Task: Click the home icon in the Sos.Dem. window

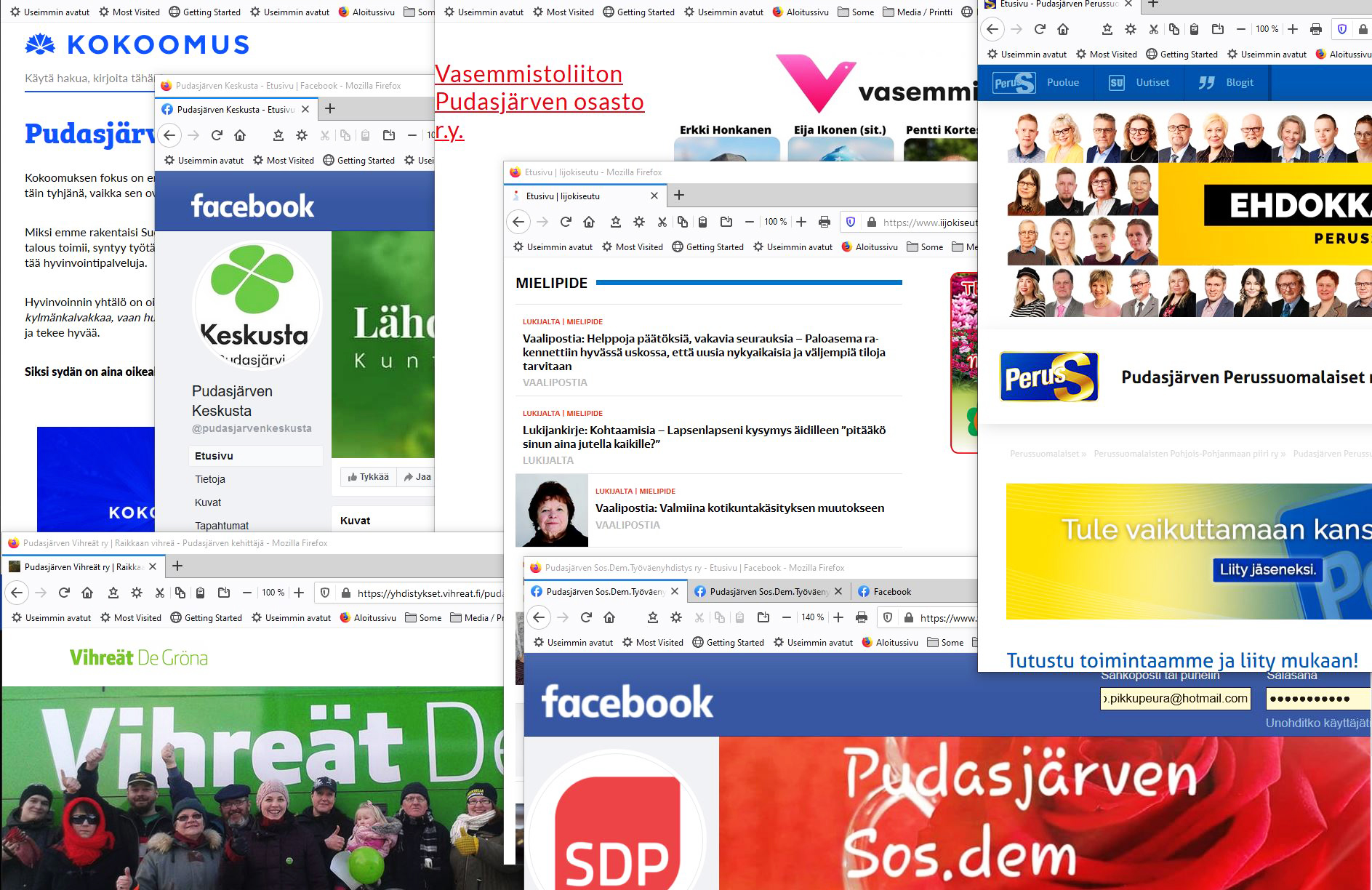Action: pyautogui.click(x=609, y=617)
